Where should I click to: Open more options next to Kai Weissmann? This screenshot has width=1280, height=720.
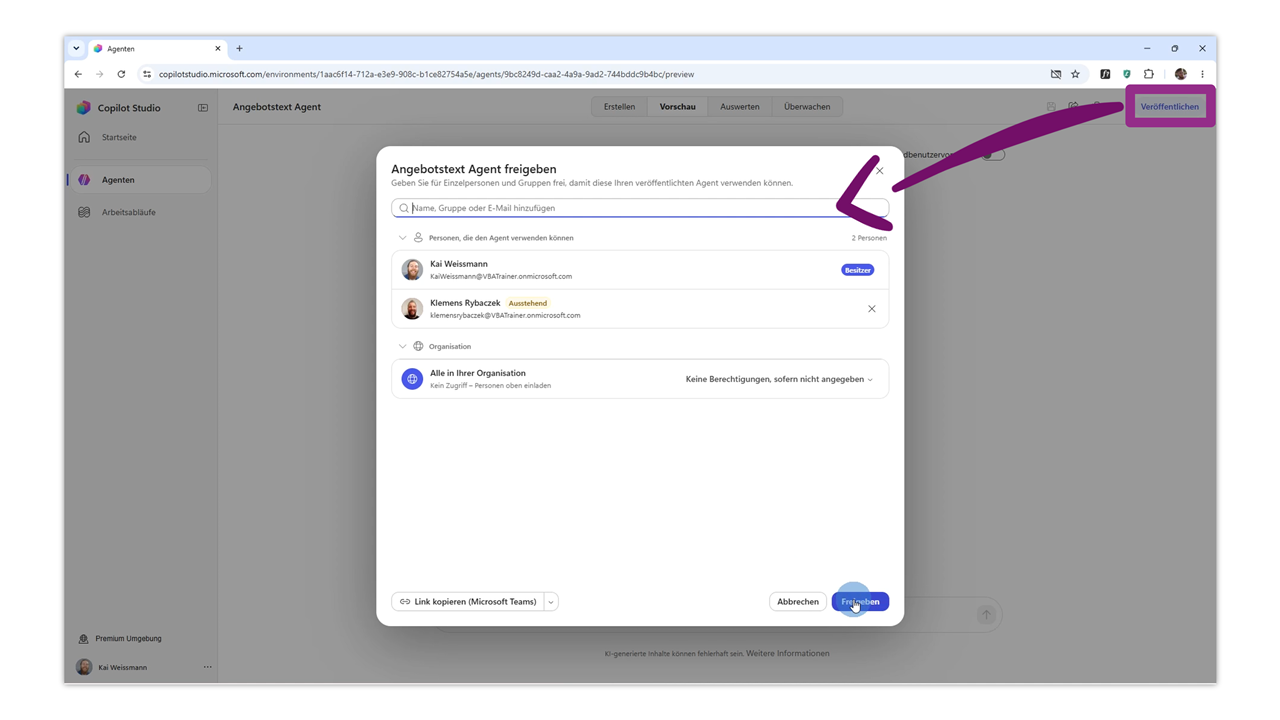click(x=208, y=667)
